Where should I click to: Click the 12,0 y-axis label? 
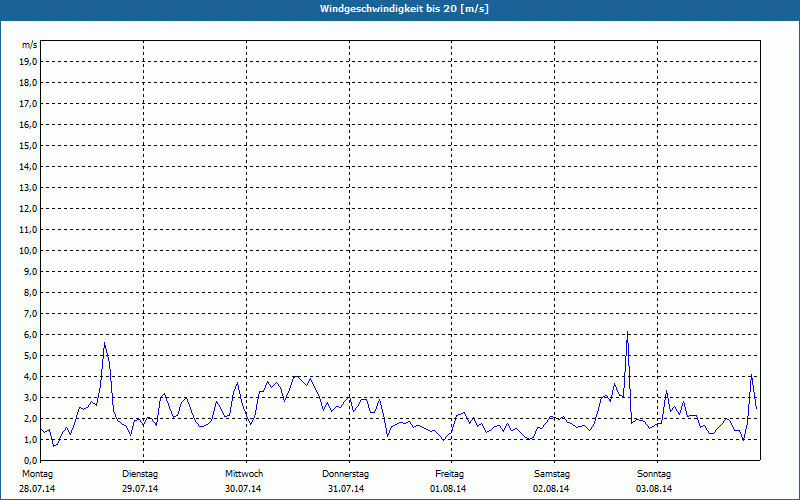coord(27,208)
